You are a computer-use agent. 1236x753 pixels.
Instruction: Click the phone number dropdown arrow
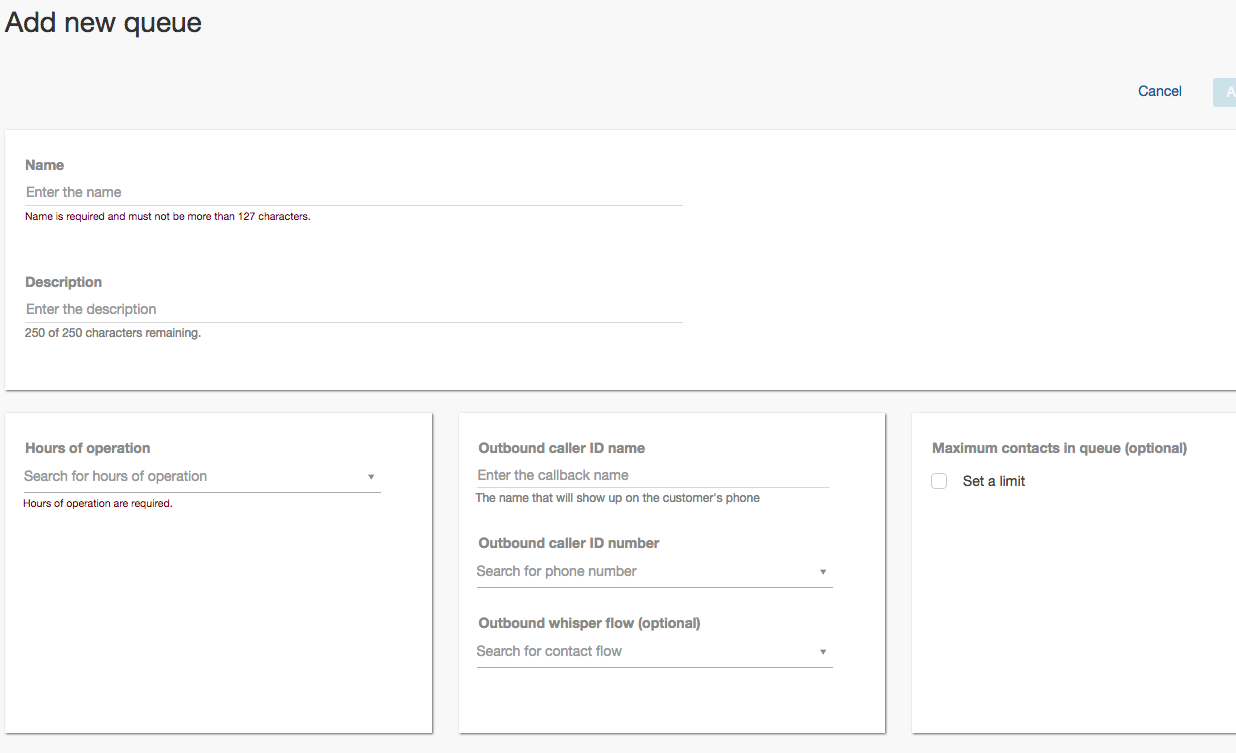(x=823, y=572)
